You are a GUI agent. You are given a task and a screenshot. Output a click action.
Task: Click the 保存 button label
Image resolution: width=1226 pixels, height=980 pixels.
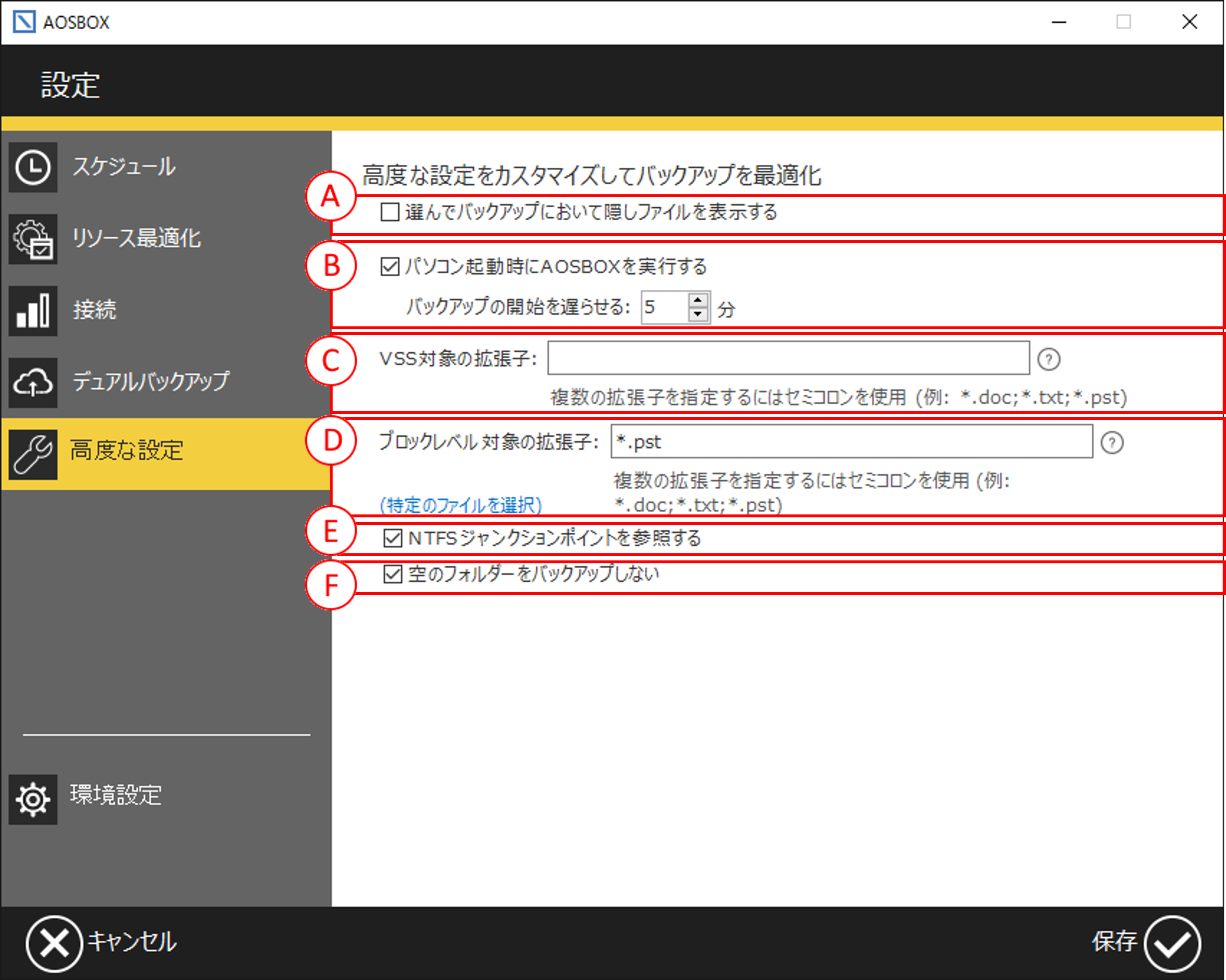coord(1114,942)
